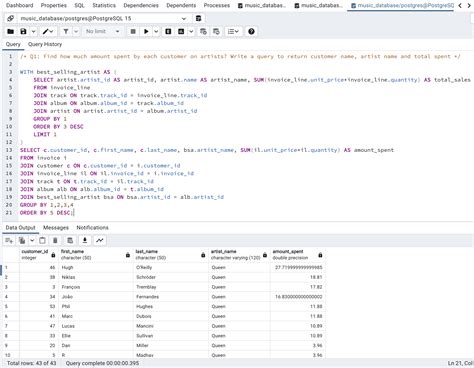Image resolution: width=474 pixels, height=368 pixels.
Task: Place cursor on 'GROUP BY 1,2,3,4' line
Action: [x=47, y=205]
